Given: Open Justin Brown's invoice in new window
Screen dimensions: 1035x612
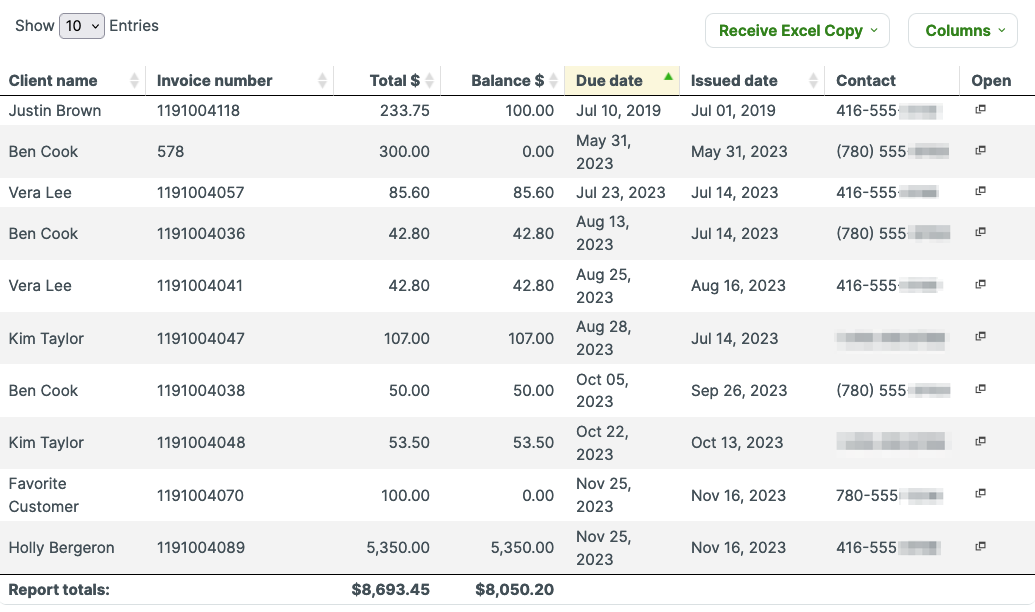Looking at the screenshot, I should 980,110.
